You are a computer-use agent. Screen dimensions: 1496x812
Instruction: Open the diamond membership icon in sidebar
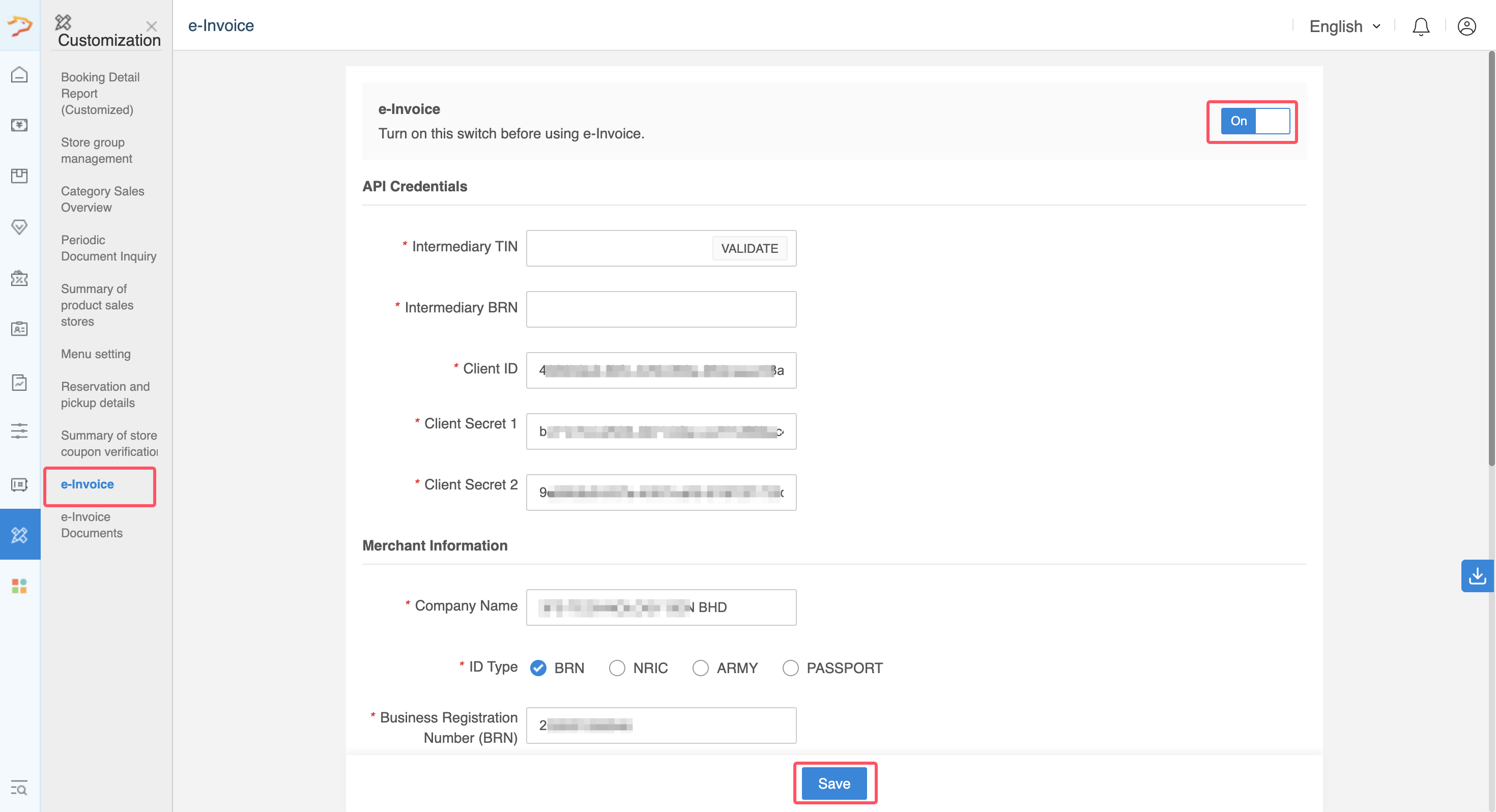[20, 226]
